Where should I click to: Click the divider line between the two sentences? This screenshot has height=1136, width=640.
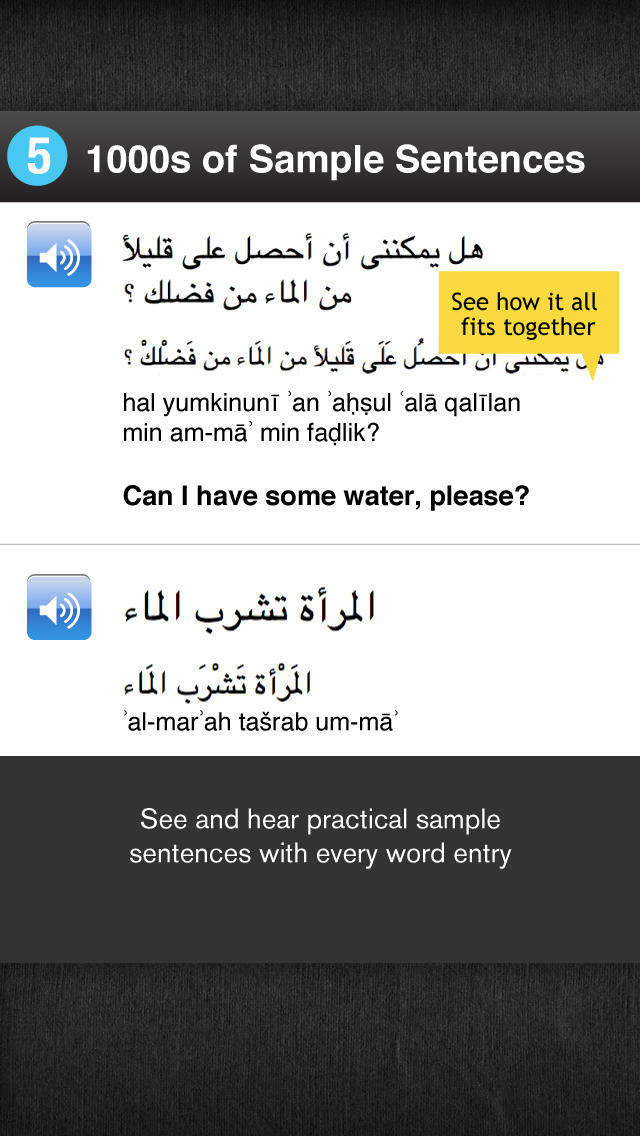(x=320, y=544)
